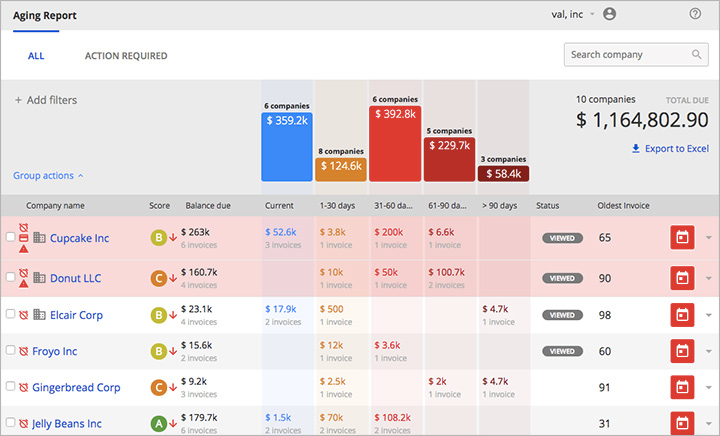This screenshot has width=720, height=436.
Task: Switch to the ACTION REQUIRED tab
Action: tap(126, 56)
